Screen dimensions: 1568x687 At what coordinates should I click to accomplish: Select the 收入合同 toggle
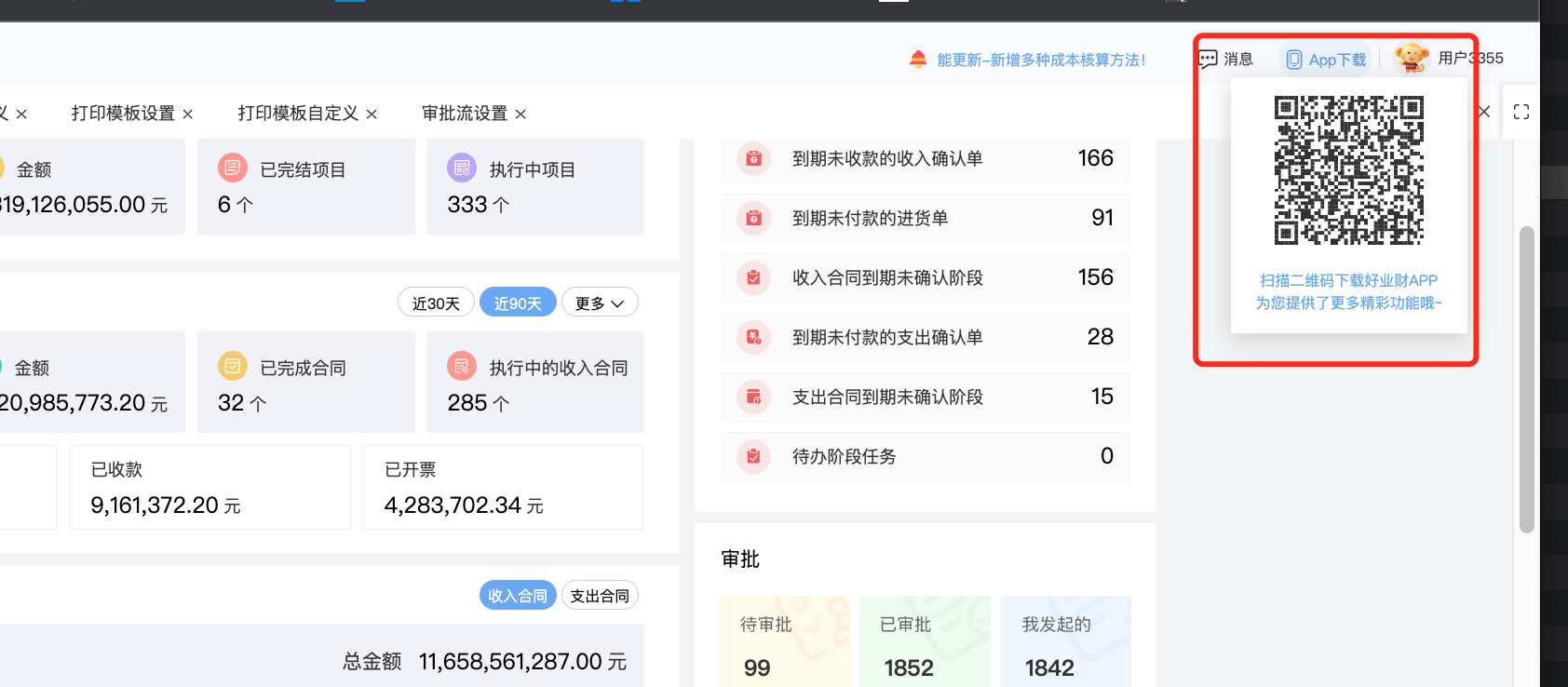point(518,596)
